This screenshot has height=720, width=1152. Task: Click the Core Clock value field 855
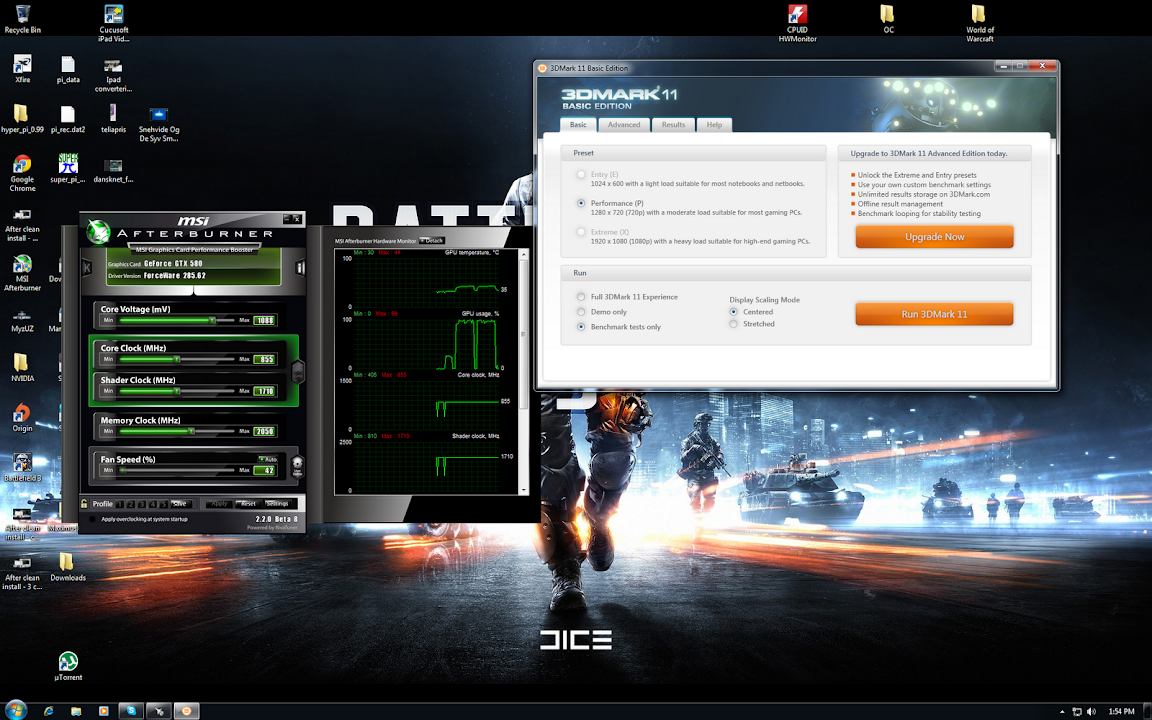pyautogui.click(x=265, y=359)
